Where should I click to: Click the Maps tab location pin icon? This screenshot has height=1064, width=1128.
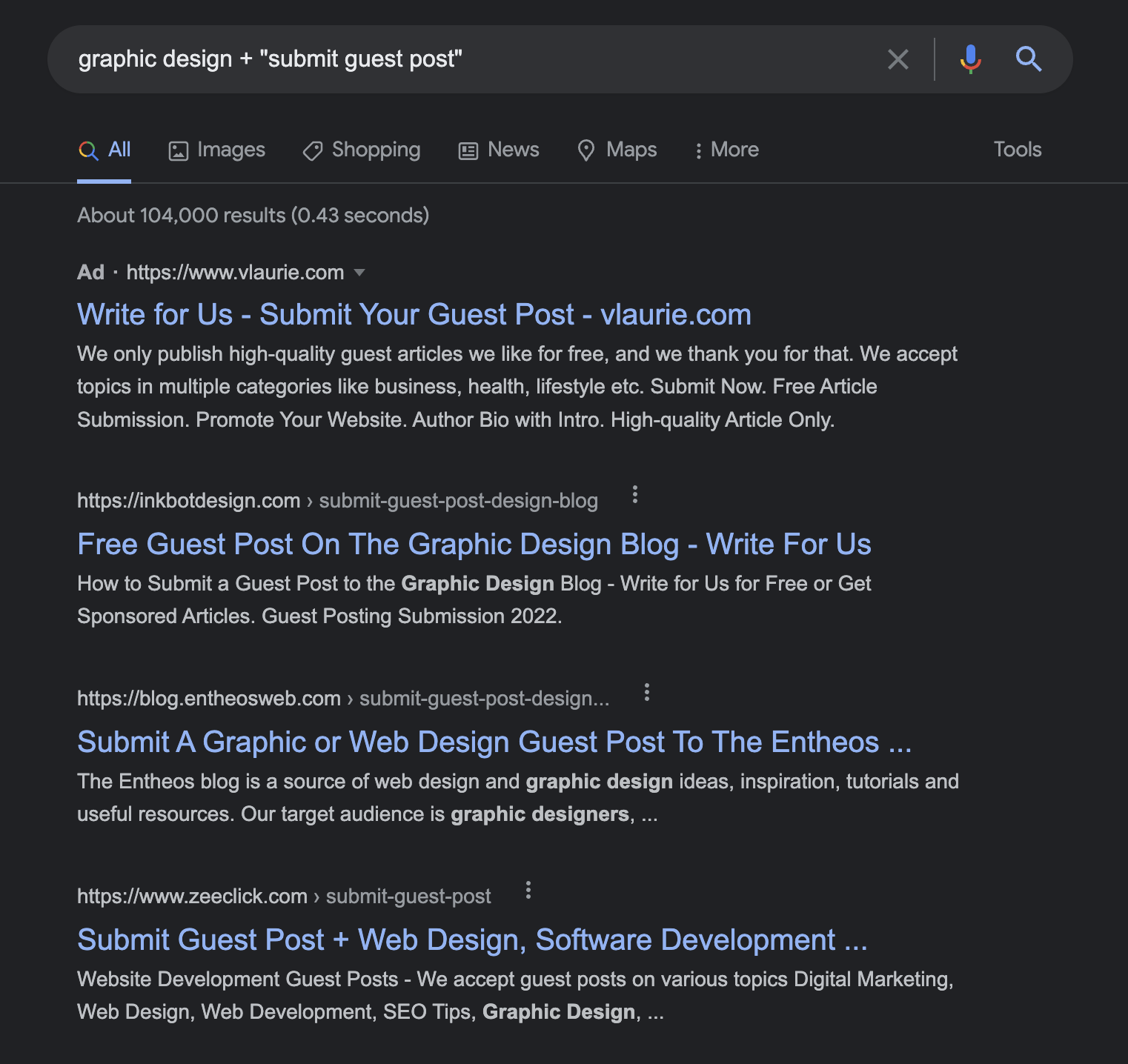tap(586, 151)
